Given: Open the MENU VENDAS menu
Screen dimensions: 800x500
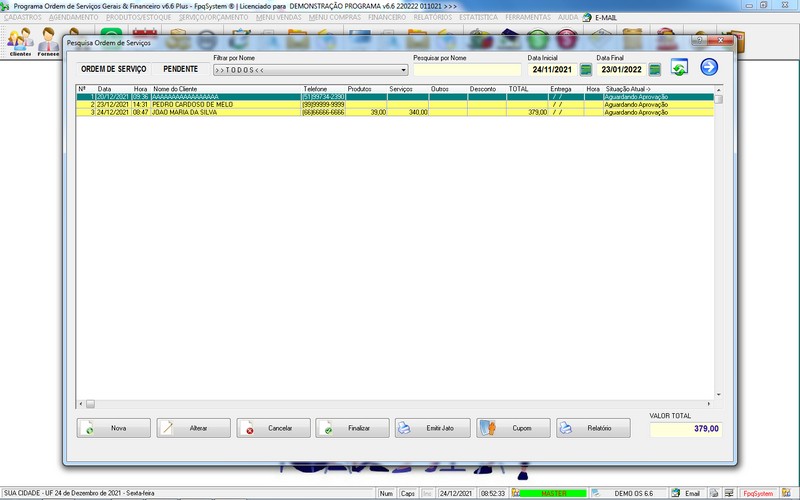Looking at the screenshot, I should (x=279, y=17).
